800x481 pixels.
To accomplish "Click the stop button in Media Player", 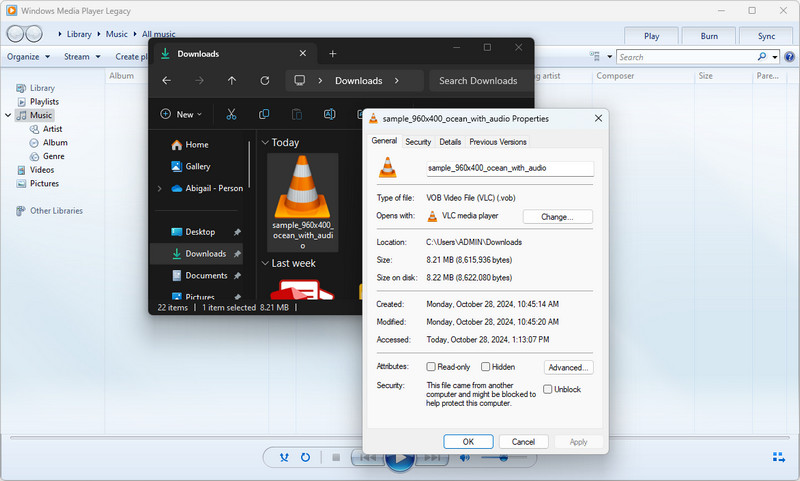I will coord(336,458).
